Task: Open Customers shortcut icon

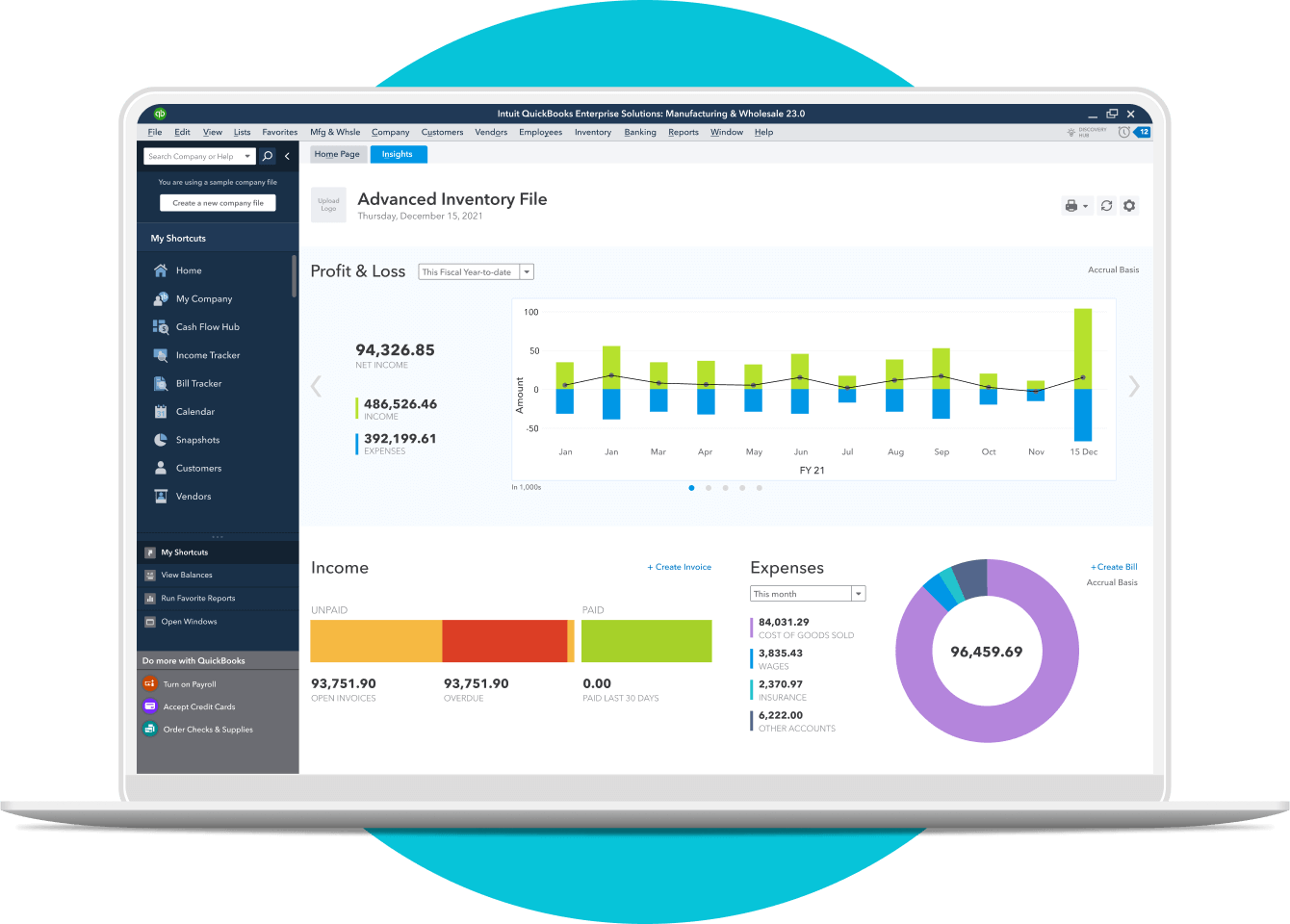Action: click(161, 468)
